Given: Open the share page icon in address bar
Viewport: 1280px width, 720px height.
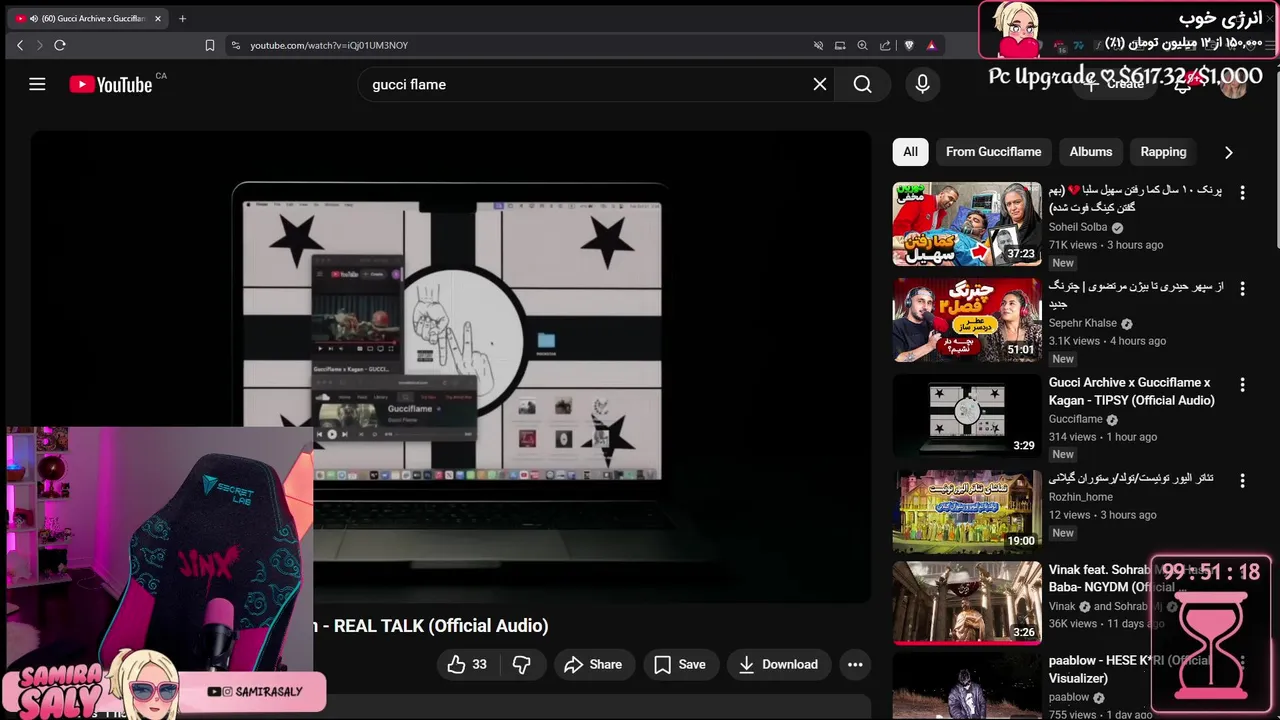Looking at the screenshot, I should coord(885,45).
